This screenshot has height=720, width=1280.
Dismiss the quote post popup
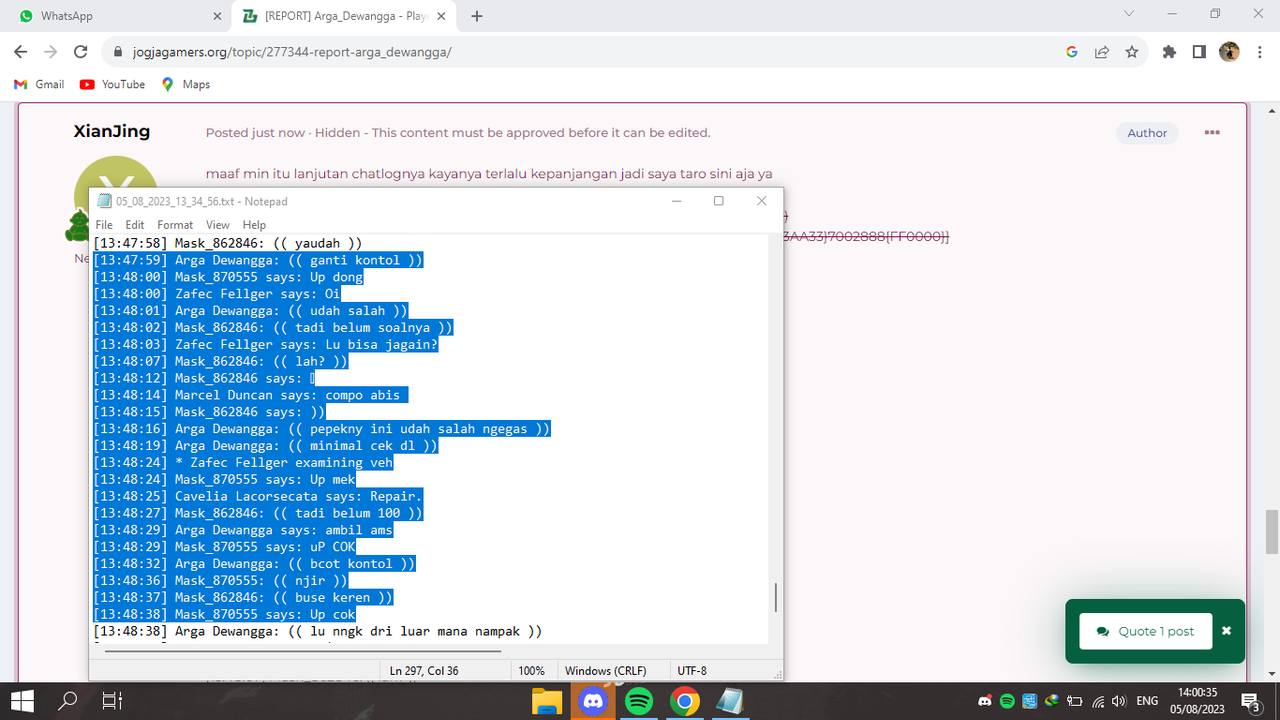1226,631
